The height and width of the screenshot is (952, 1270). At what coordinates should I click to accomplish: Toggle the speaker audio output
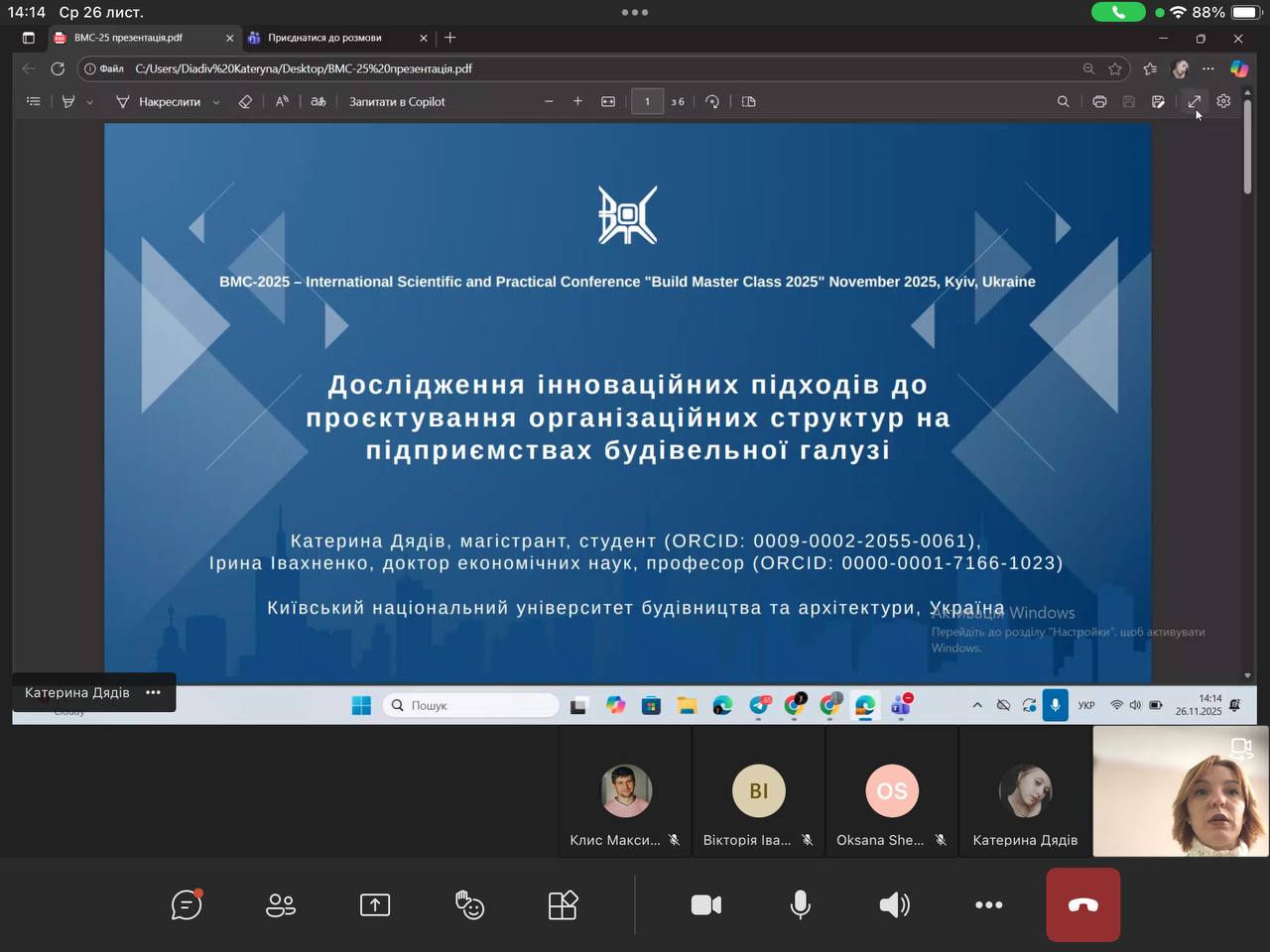pyautogui.click(x=894, y=904)
